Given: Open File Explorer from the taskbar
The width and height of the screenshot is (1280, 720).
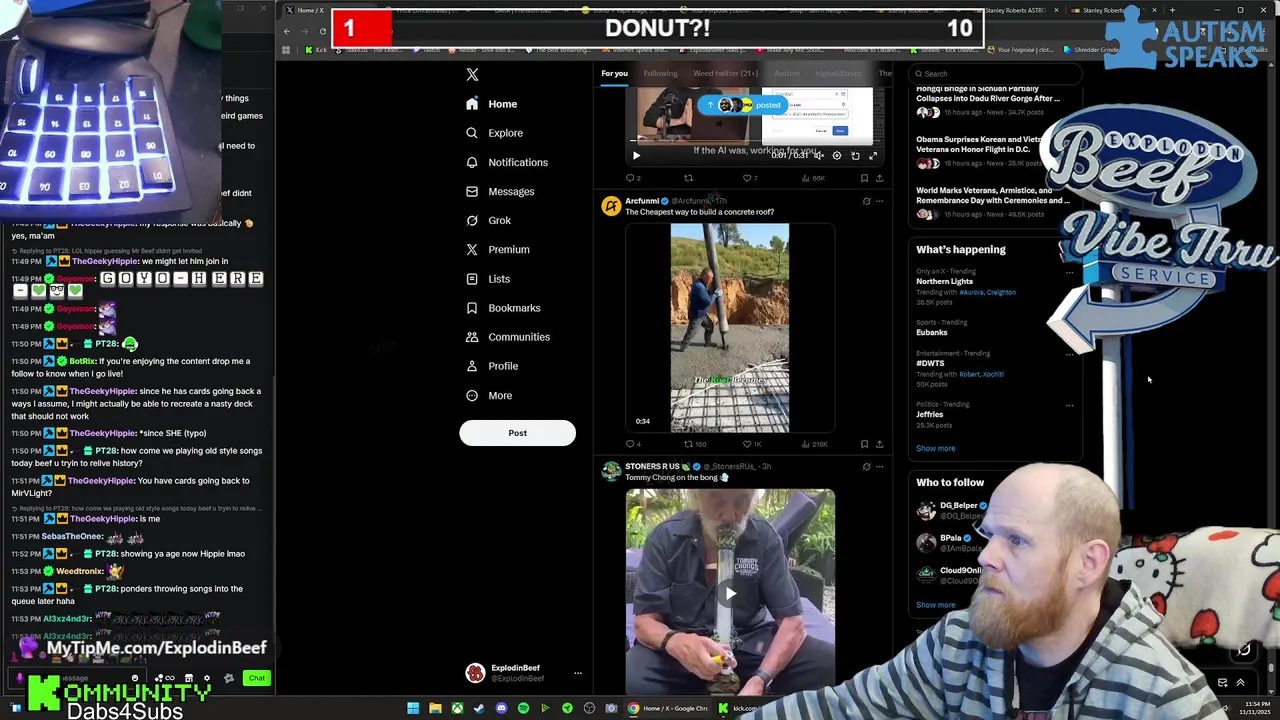Looking at the screenshot, I should tap(435, 709).
